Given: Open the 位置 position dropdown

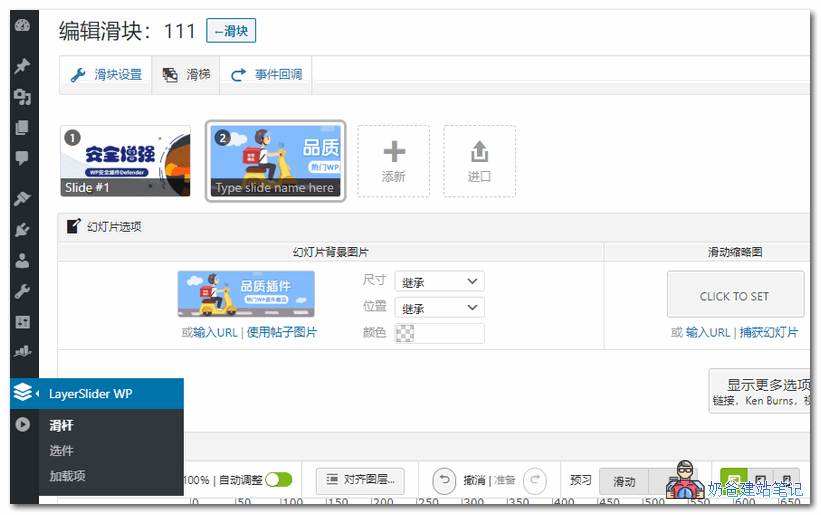Looking at the screenshot, I should [x=439, y=307].
